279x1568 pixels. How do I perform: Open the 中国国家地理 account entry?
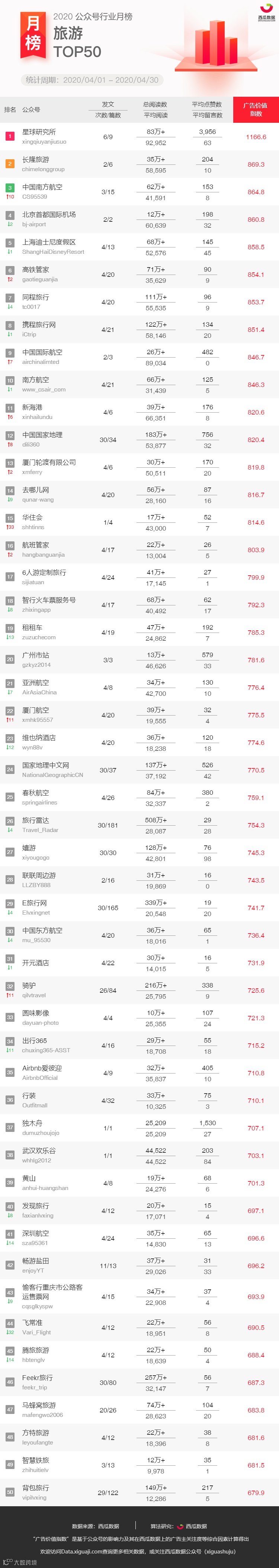pos(42,435)
